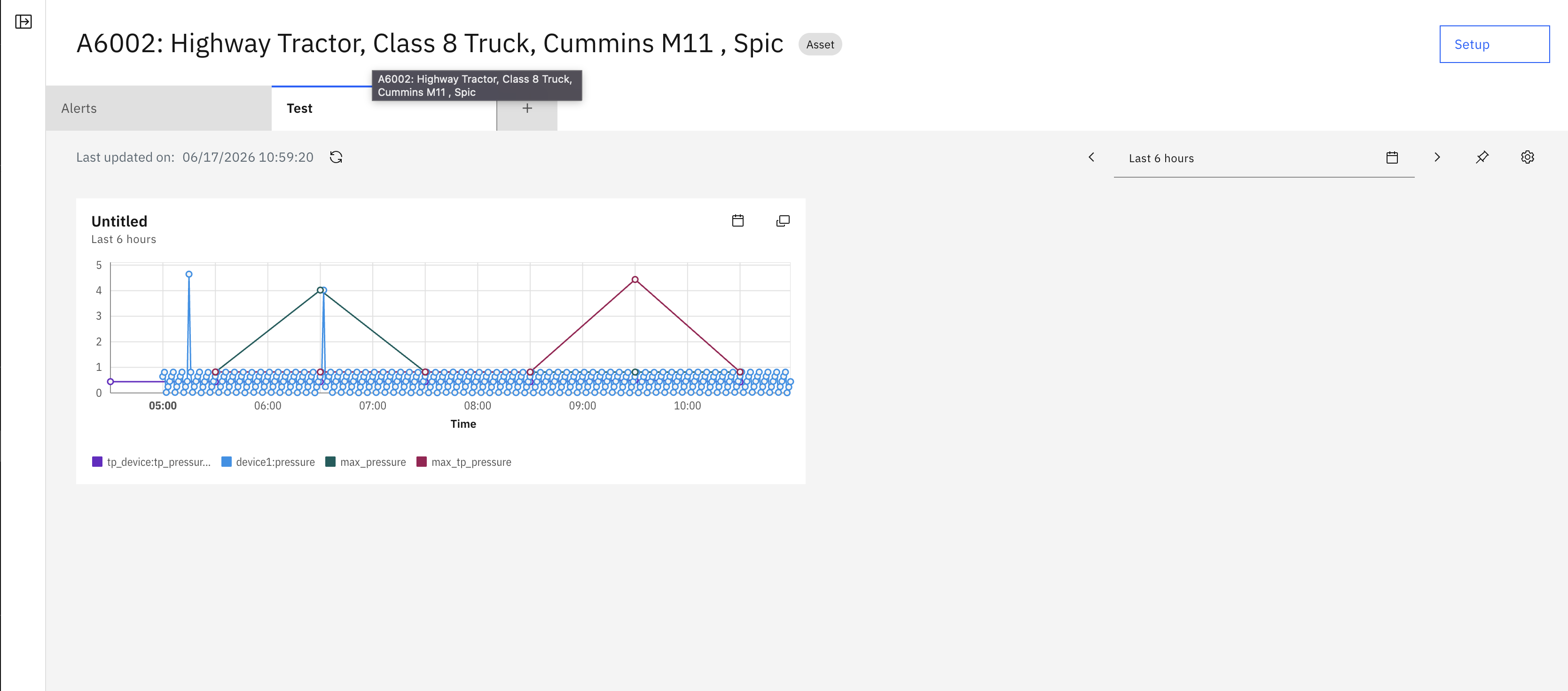Switch to the Alerts tab
Viewport: 1568px width, 691px height.
pyautogui.click(x=158, y=109)
